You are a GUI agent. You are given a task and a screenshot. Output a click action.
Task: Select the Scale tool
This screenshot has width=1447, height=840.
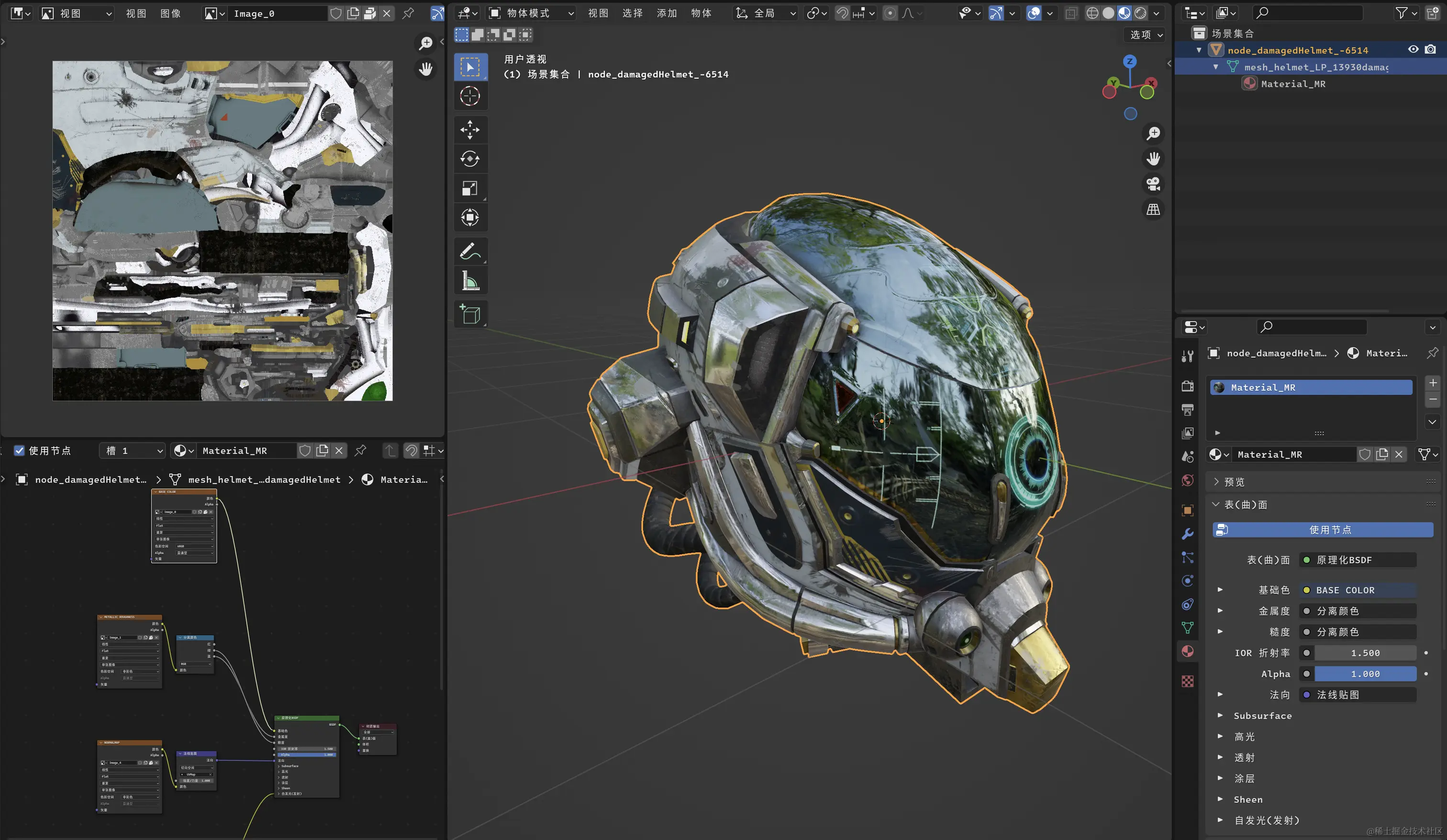[x=470, y=188]
